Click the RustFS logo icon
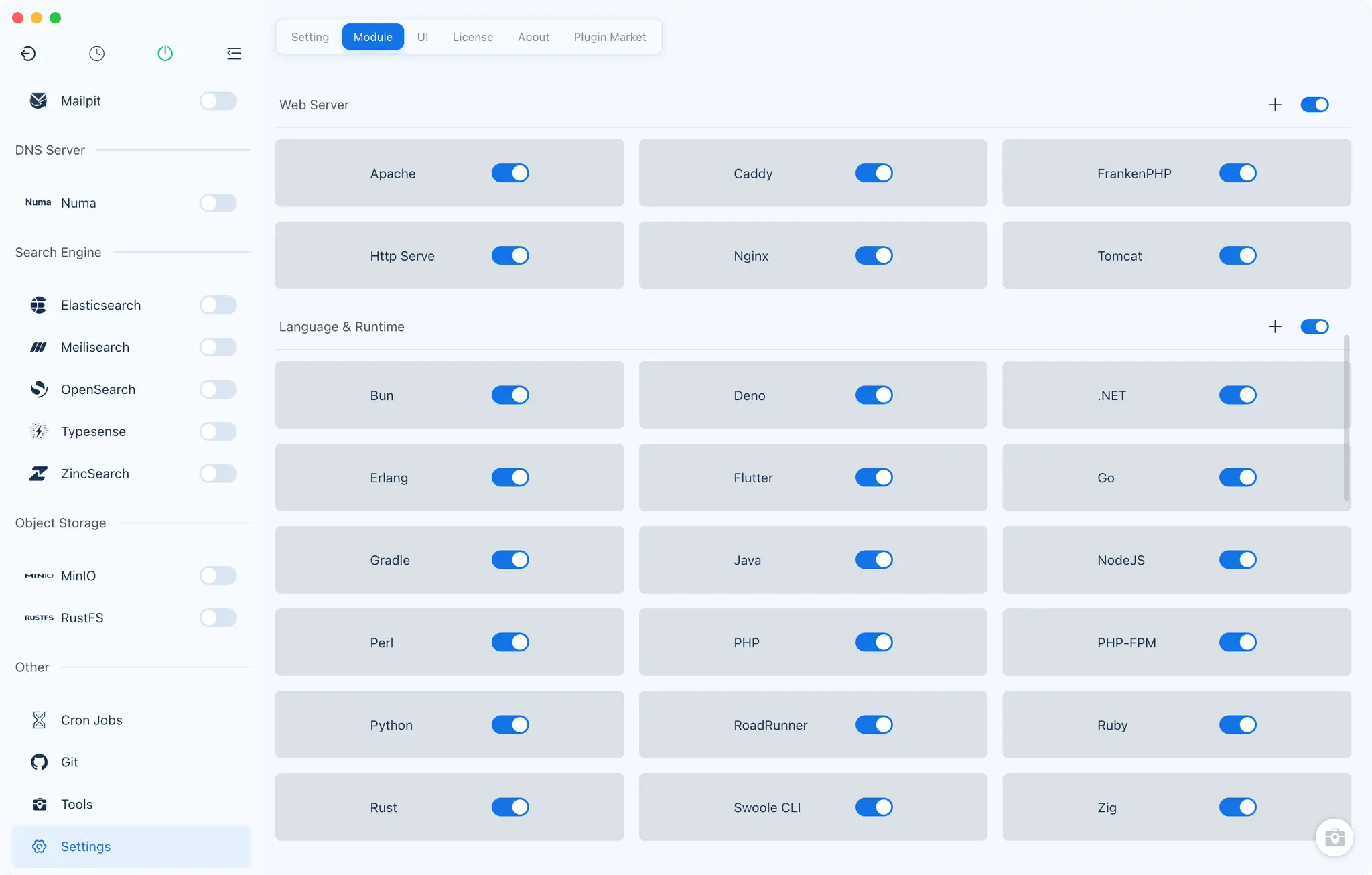1372x875 pixels. (39, 618)
